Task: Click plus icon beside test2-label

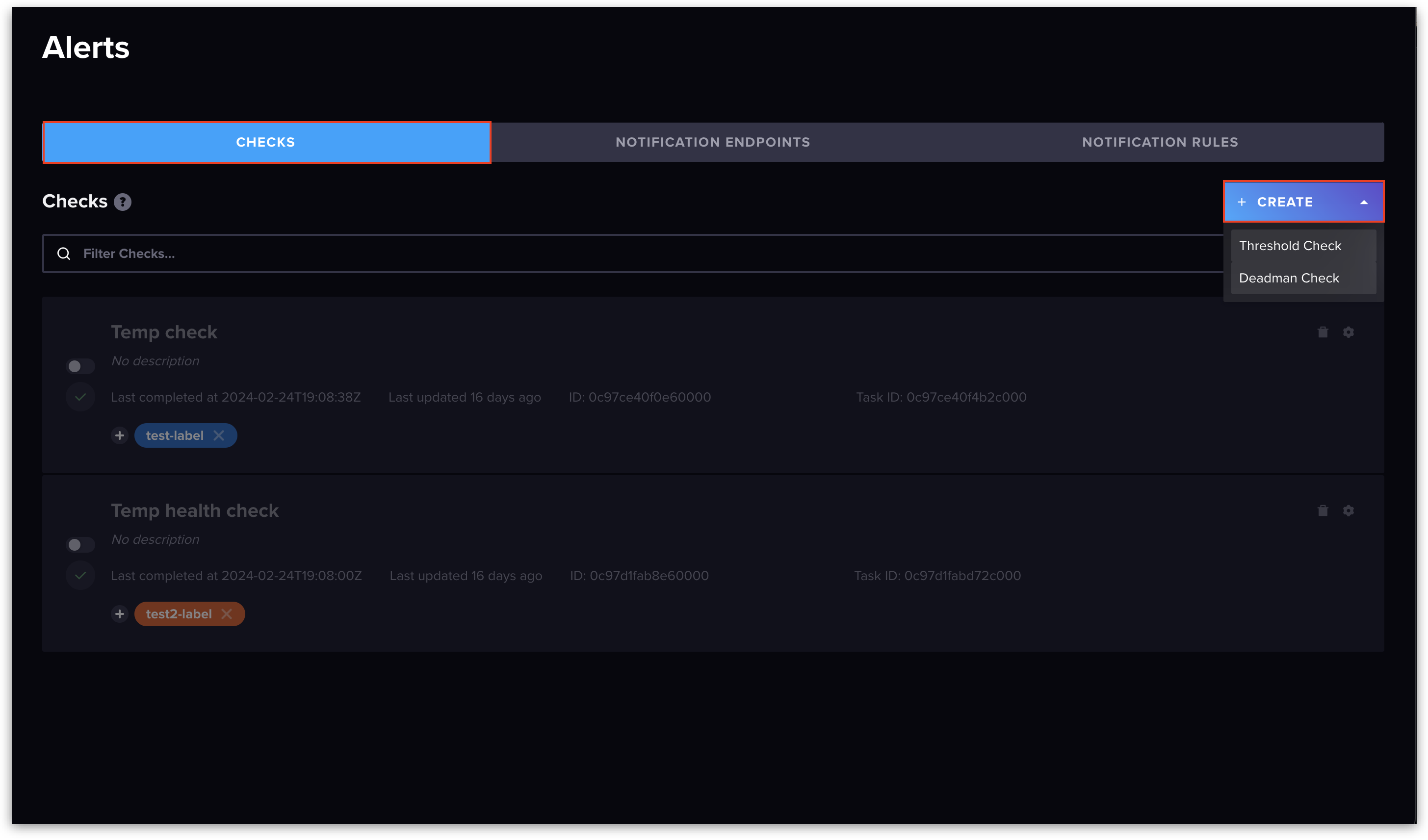Action: coord(120,614)
